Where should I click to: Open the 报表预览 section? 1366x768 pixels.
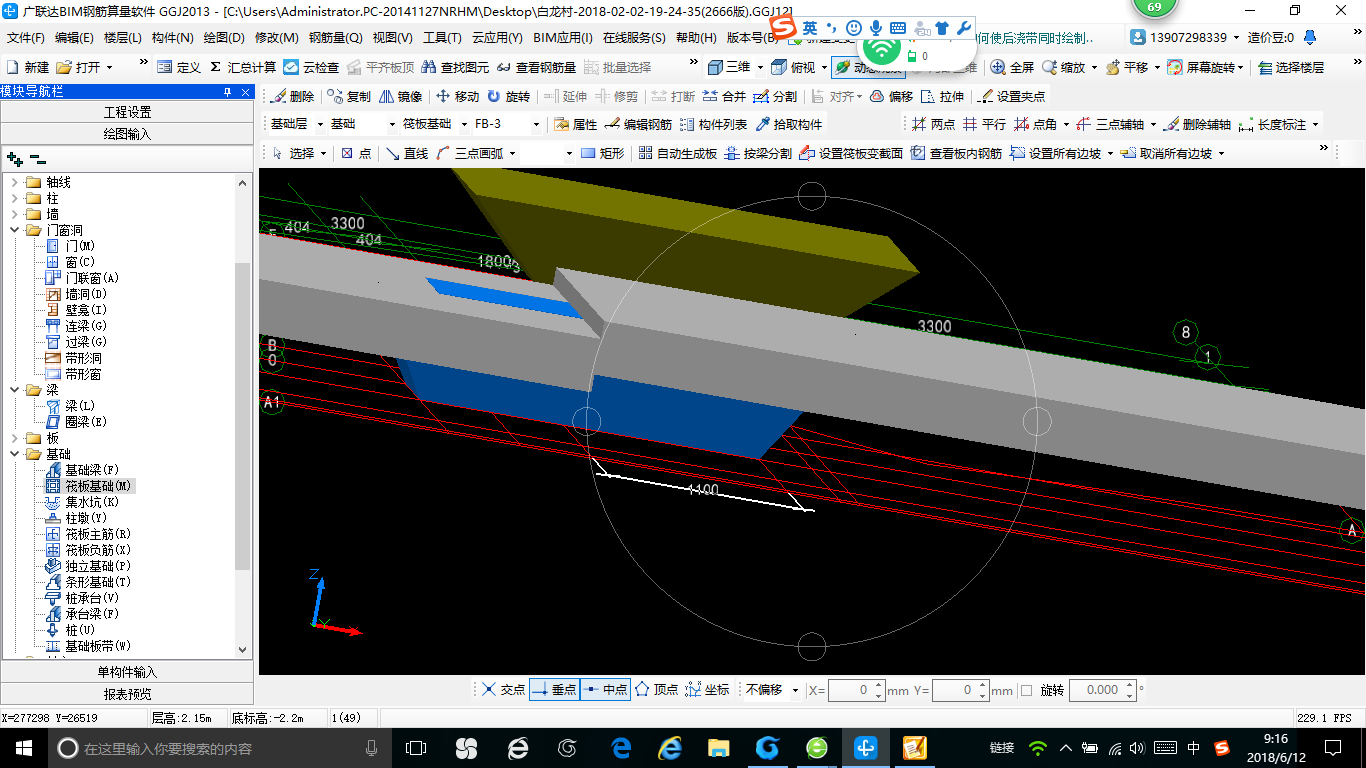pyautogui.click(x=127, y=693)
